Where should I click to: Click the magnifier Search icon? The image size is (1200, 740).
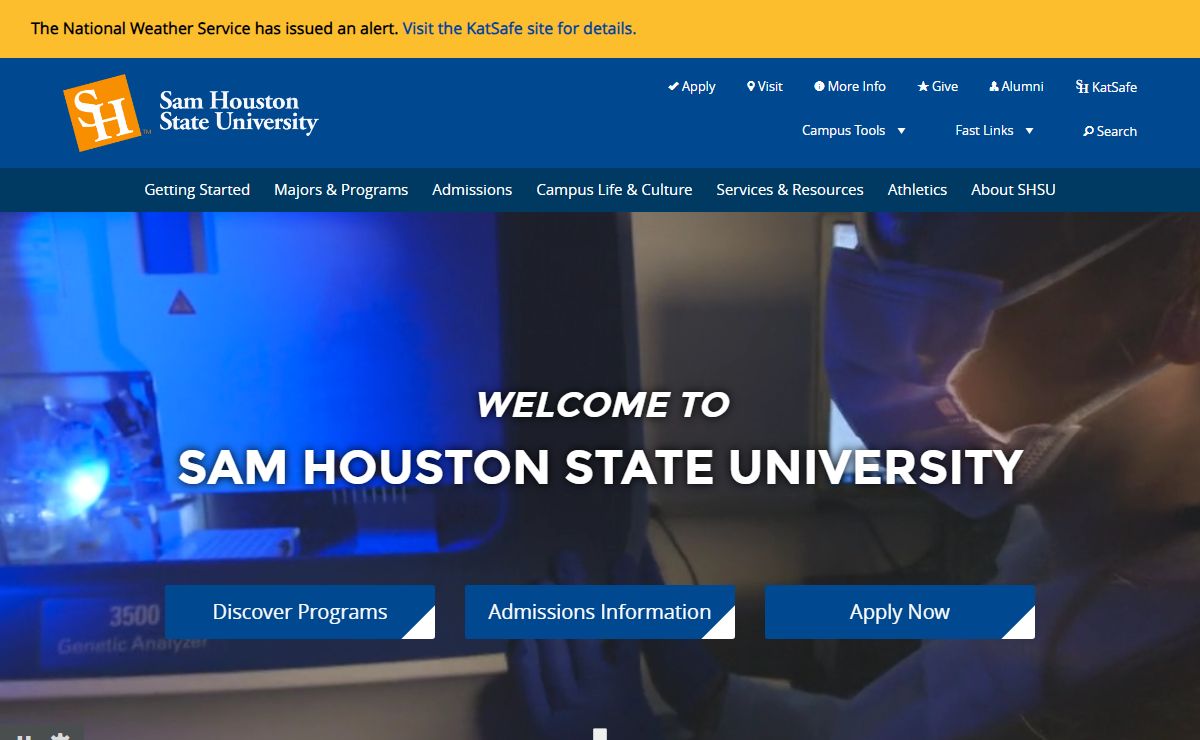point(1088,131)
